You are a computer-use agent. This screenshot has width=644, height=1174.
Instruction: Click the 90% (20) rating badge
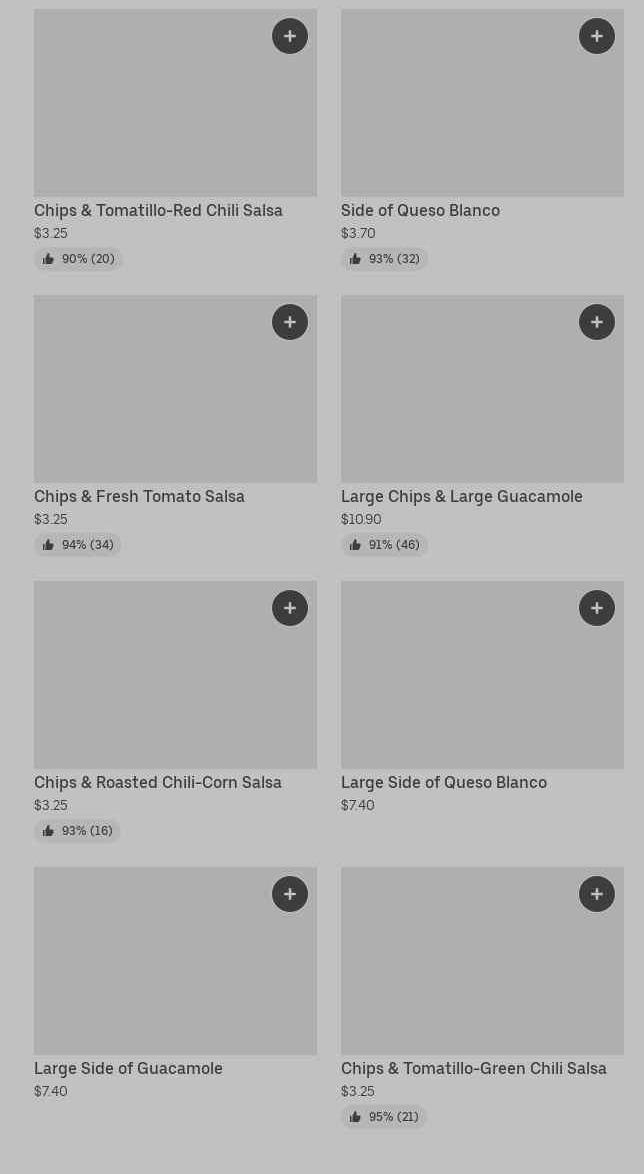pos(78,259)
